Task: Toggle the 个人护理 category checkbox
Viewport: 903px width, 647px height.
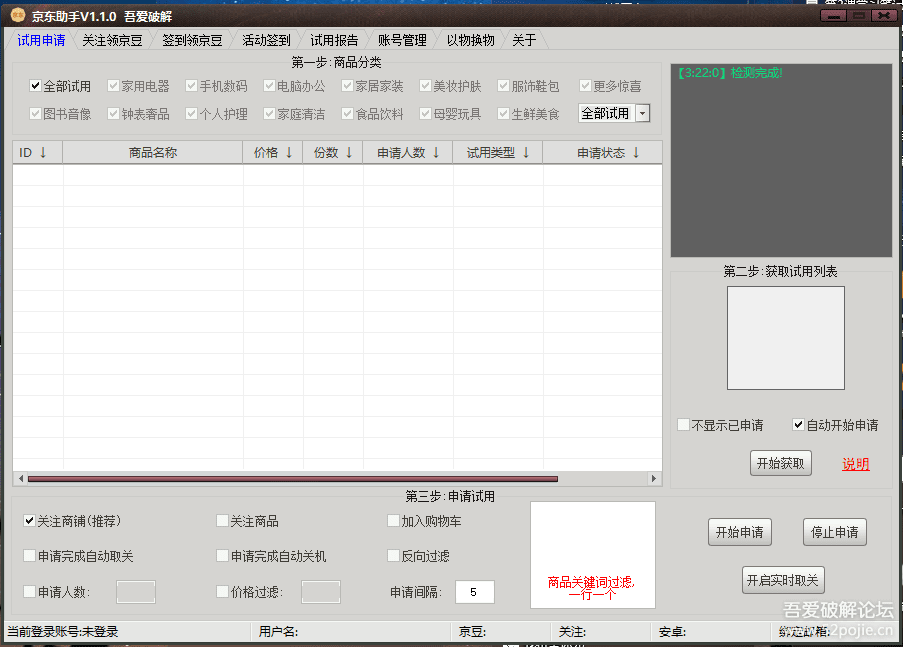Action: (x=192, y=113)
